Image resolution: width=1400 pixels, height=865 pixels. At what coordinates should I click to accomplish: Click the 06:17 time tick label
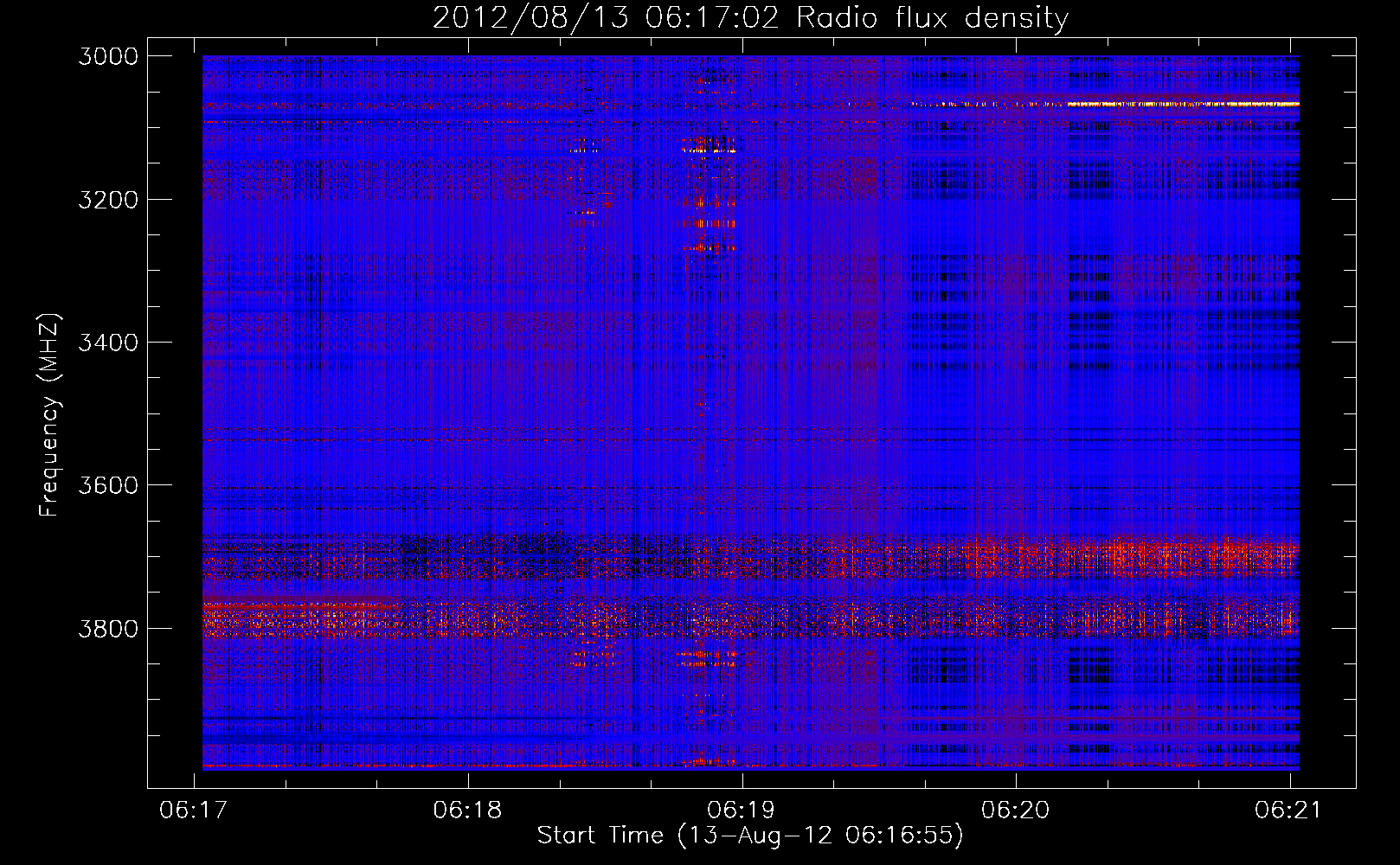pos(194,810)
